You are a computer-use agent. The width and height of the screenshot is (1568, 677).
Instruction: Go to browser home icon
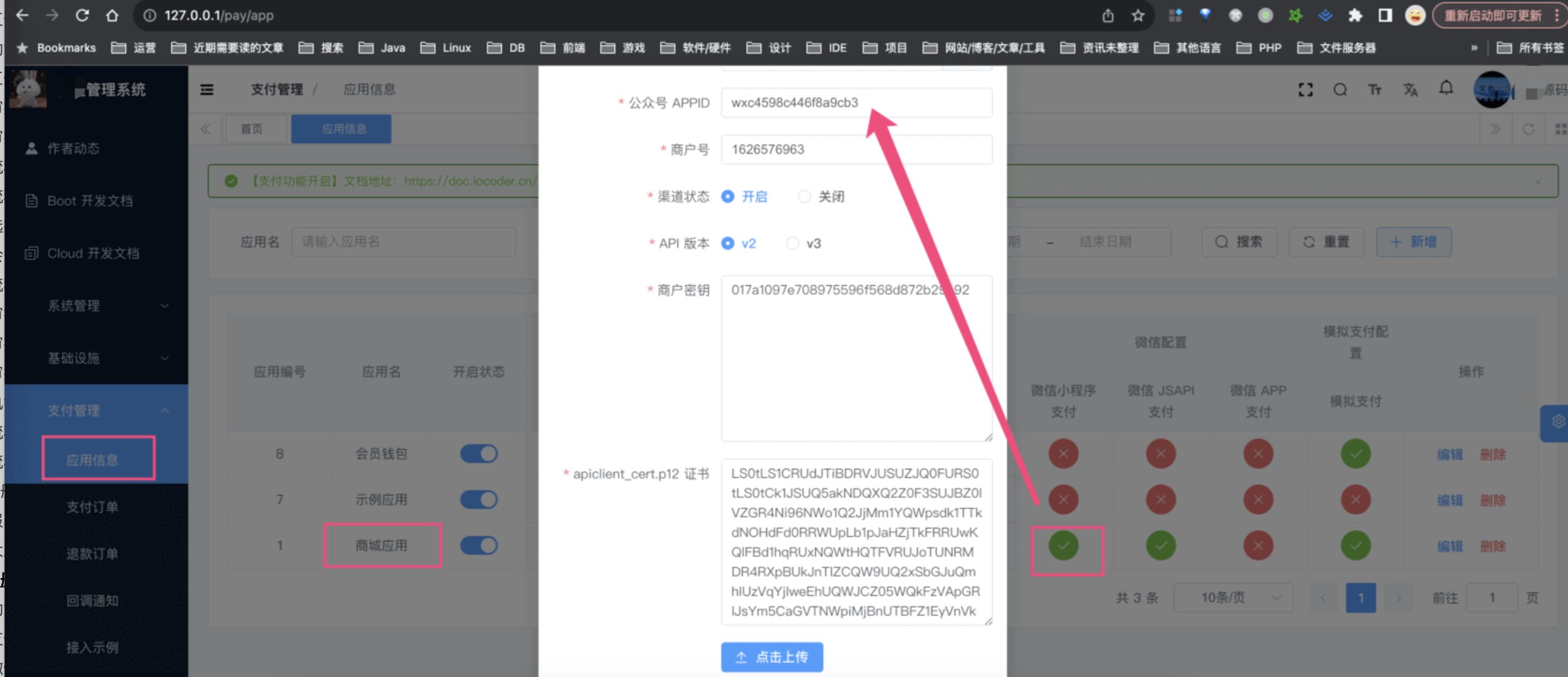(x=112, y=15)
